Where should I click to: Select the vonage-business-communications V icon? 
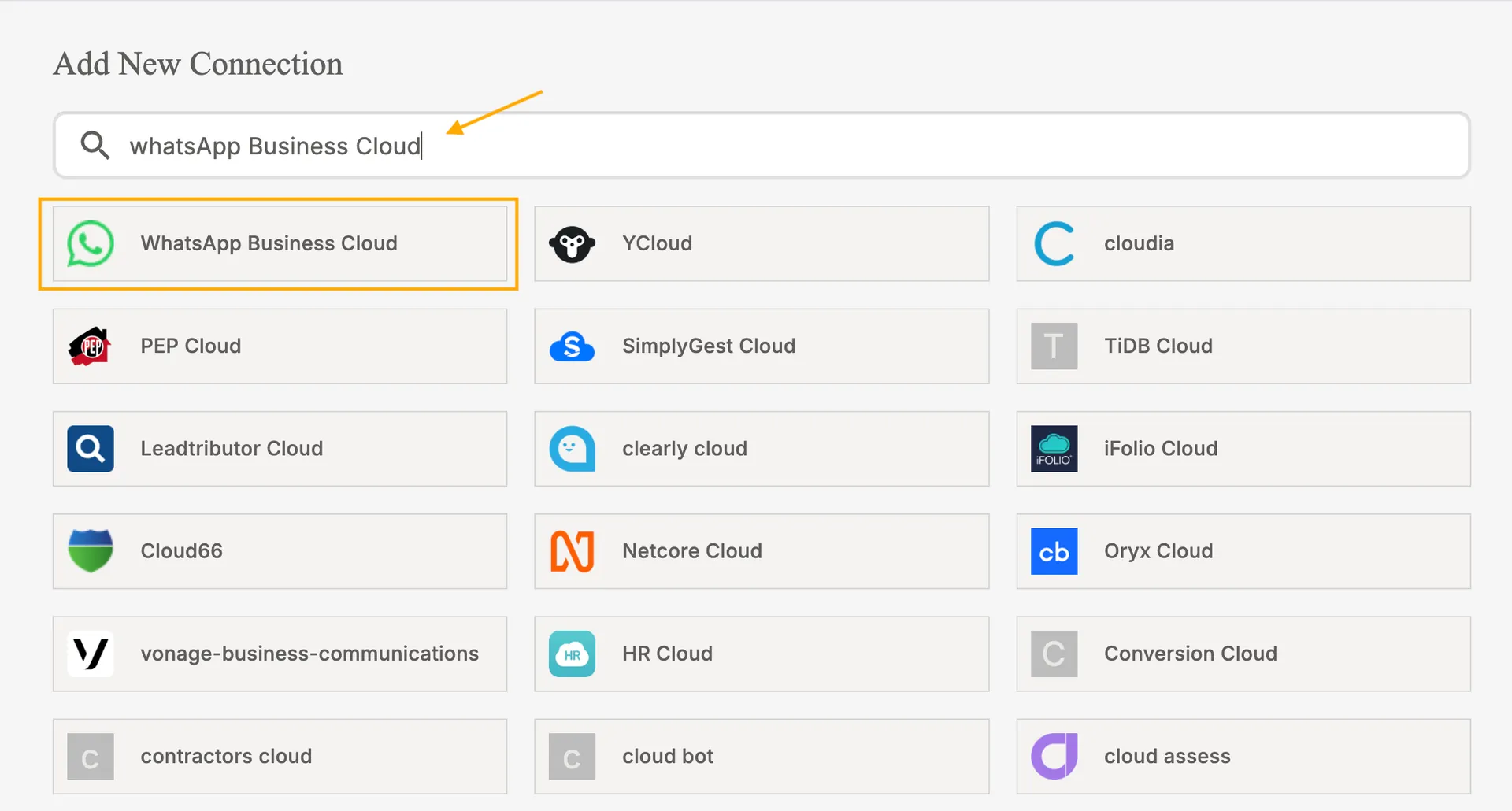(x=90, y=654)
